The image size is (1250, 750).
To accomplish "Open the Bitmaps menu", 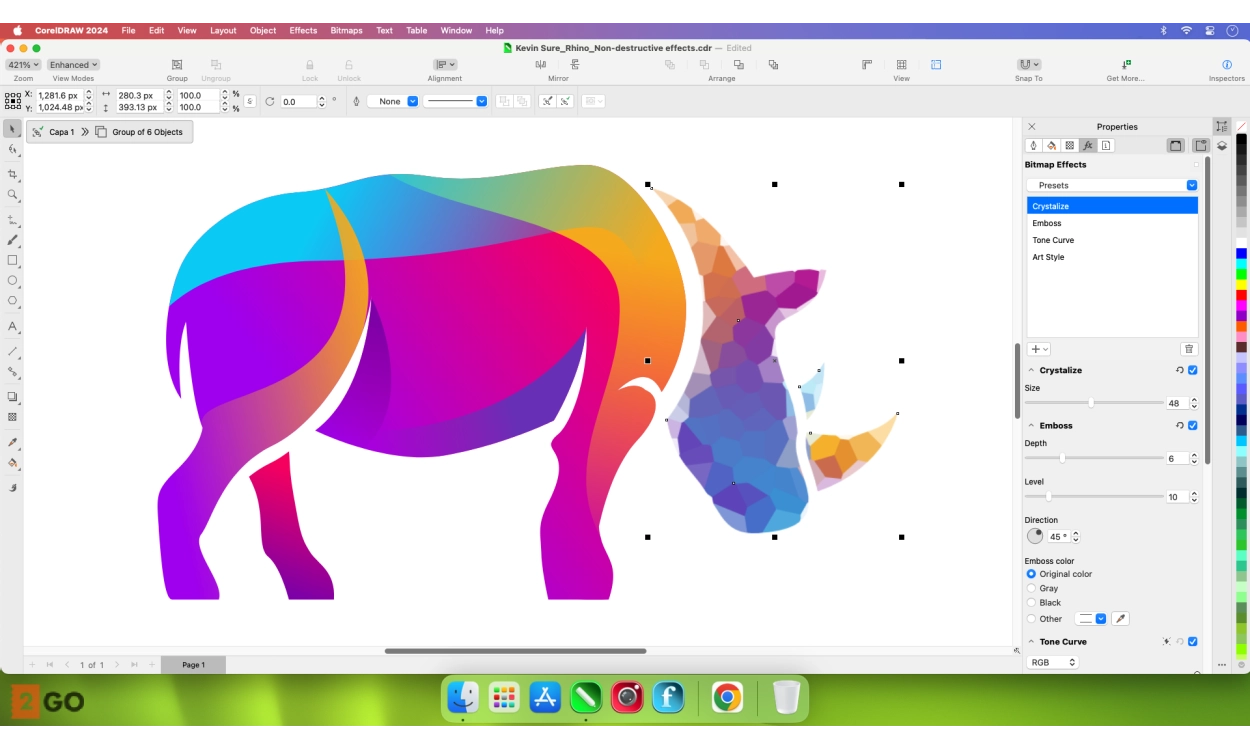I will [345, 30].
